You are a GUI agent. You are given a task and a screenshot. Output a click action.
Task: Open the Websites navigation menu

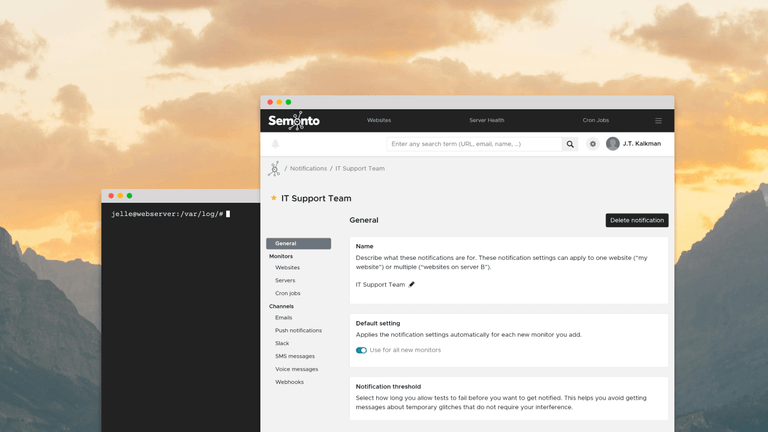pos(379,120)
